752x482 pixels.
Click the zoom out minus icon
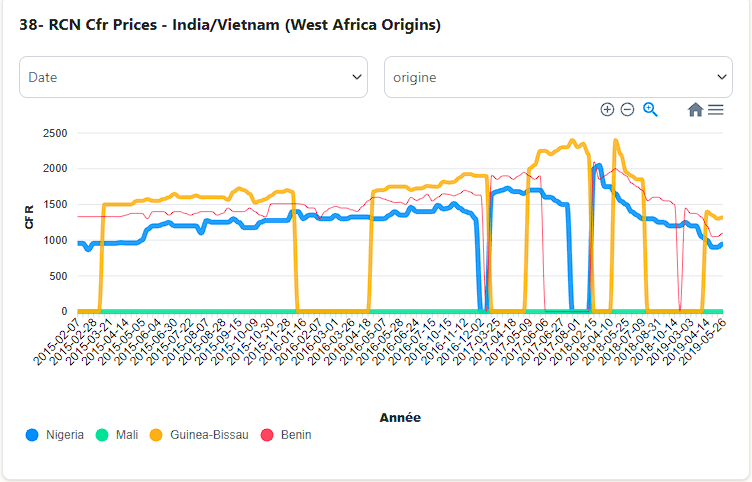point(627,110)
